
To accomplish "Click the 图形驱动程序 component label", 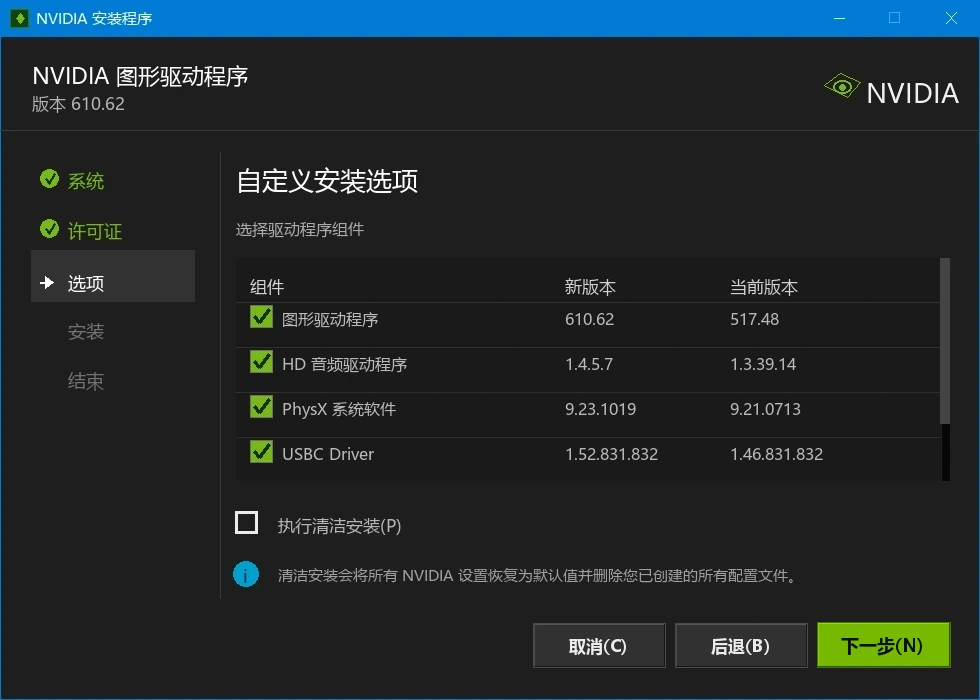I will (330, 319).
